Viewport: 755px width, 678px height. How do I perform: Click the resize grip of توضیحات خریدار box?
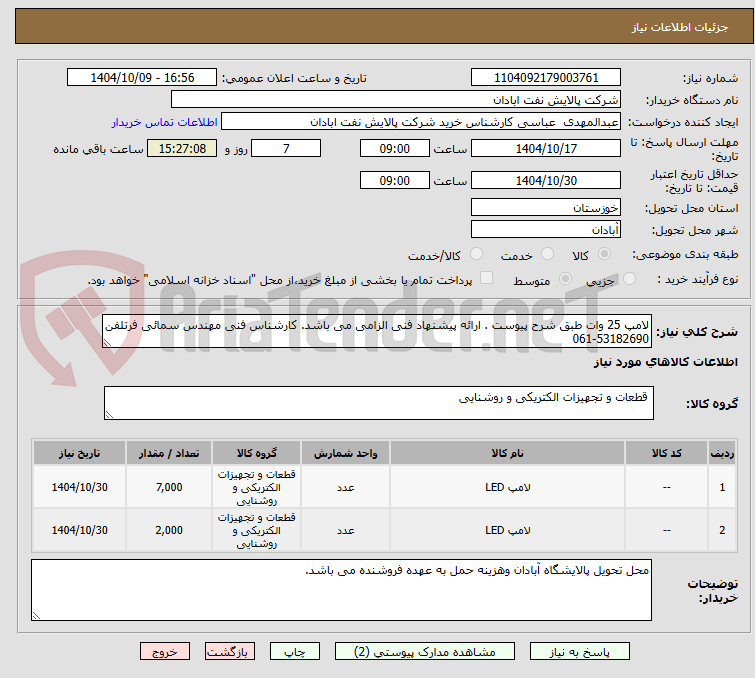(37, 615)
